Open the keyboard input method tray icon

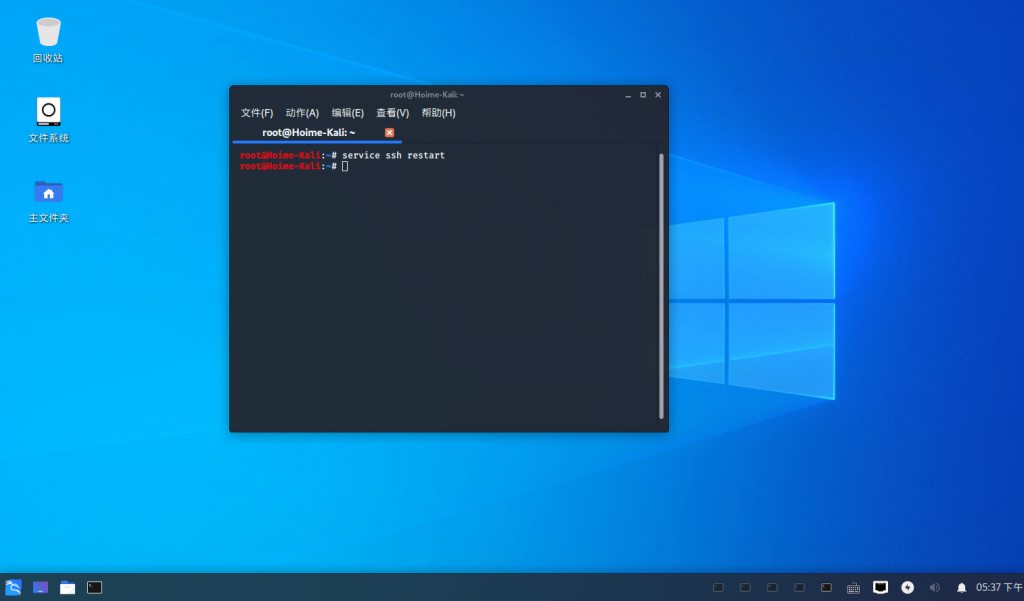click(x=853, y=588)
